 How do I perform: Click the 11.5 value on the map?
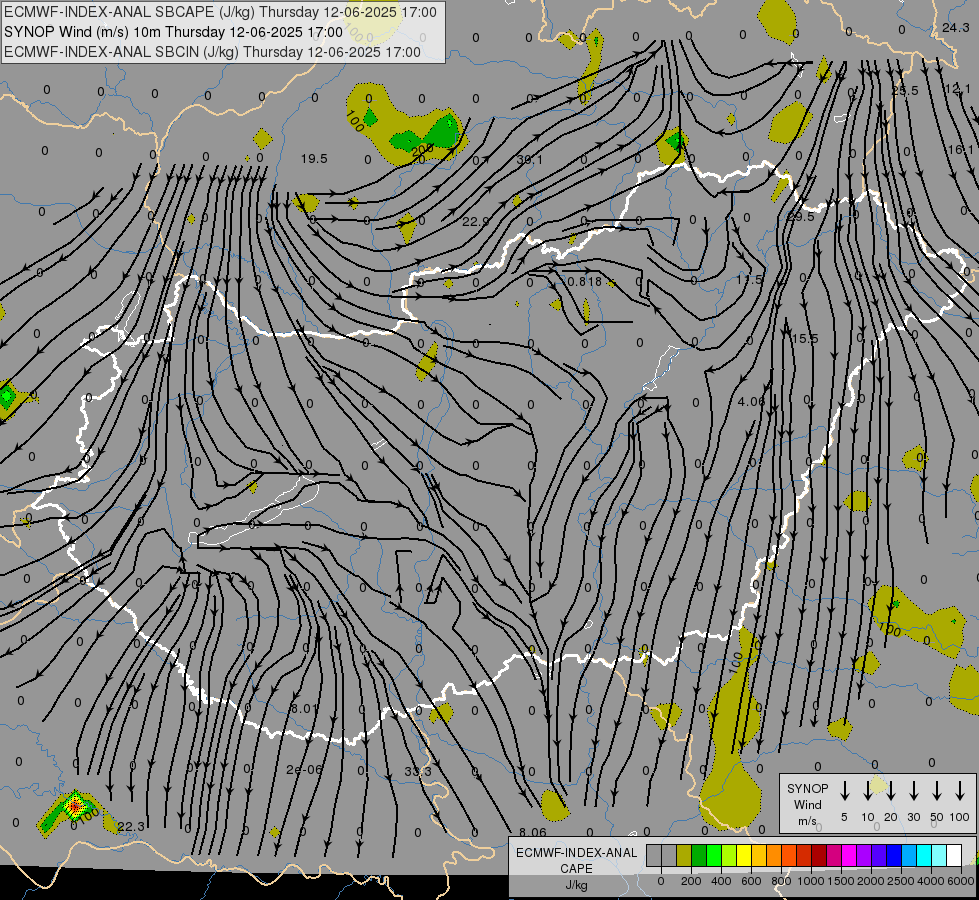click(749, 279)
